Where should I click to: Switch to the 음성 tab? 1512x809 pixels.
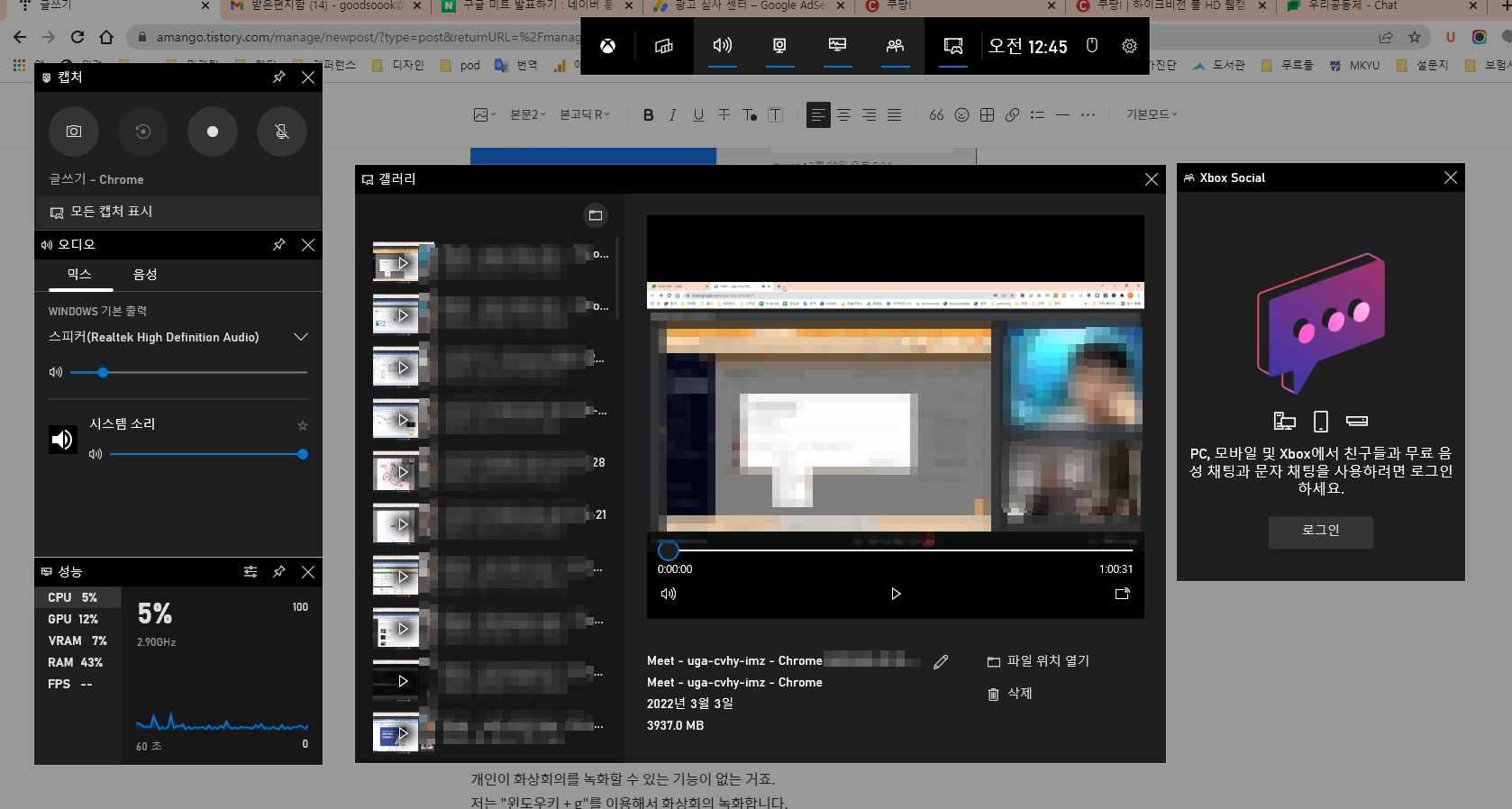(x=145, y=275)
